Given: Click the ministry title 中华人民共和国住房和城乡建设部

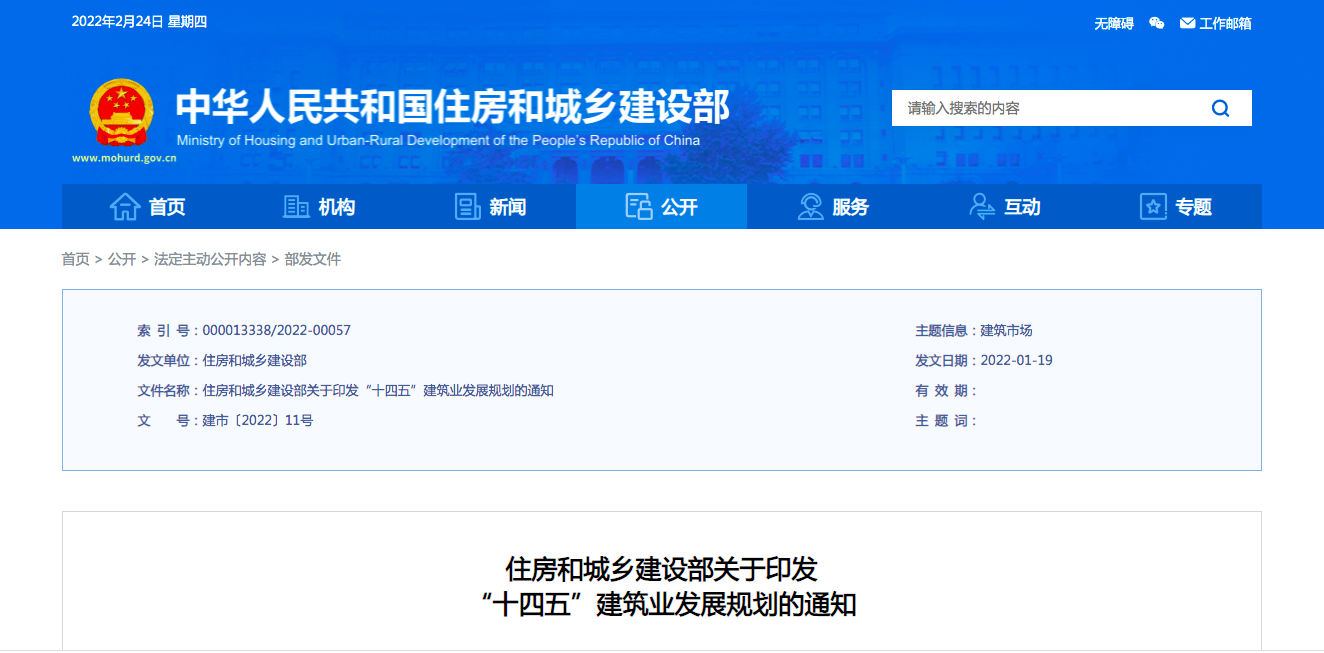Looking at the screenshot, I should point(453,106).
